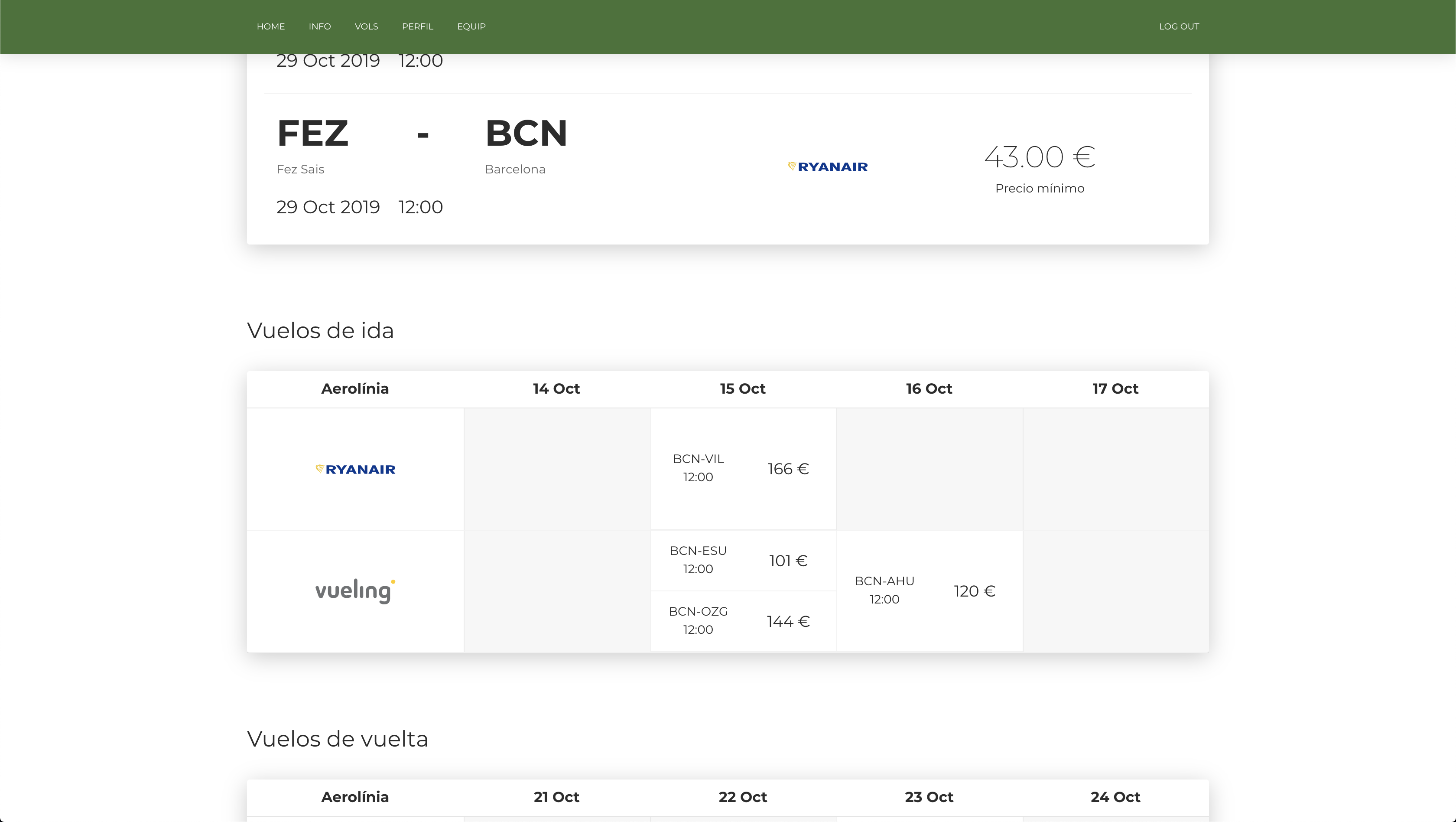Screen dimensions: 1456x822
Task: Click Ryanair logo in outbound flights table
Action: coord(355,469)
